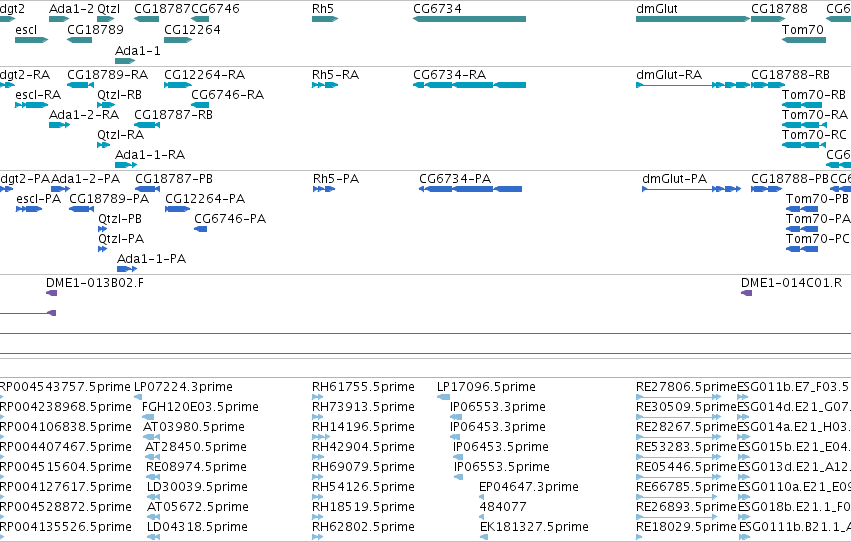Image resolution: width=851 pixels, height=542 pixels.
Task: Select the dmGlut gene bar
Action: (x=693, y=19)
